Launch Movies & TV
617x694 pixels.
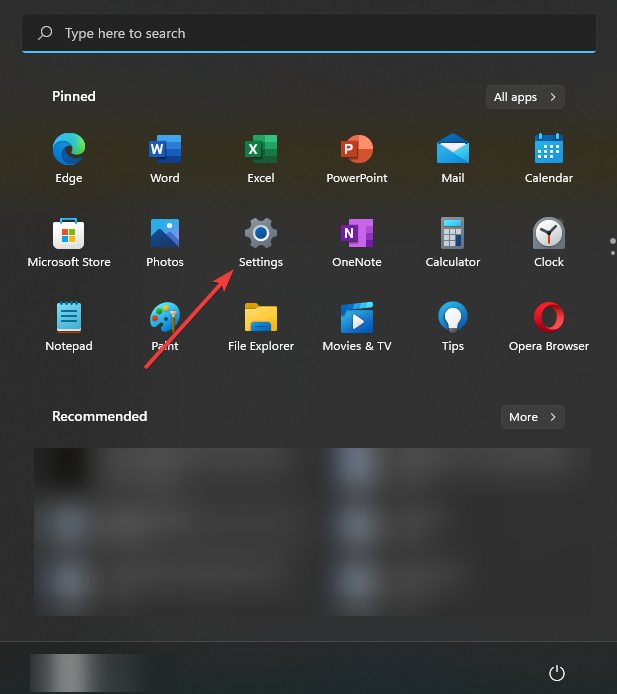[x=357, y=317]
